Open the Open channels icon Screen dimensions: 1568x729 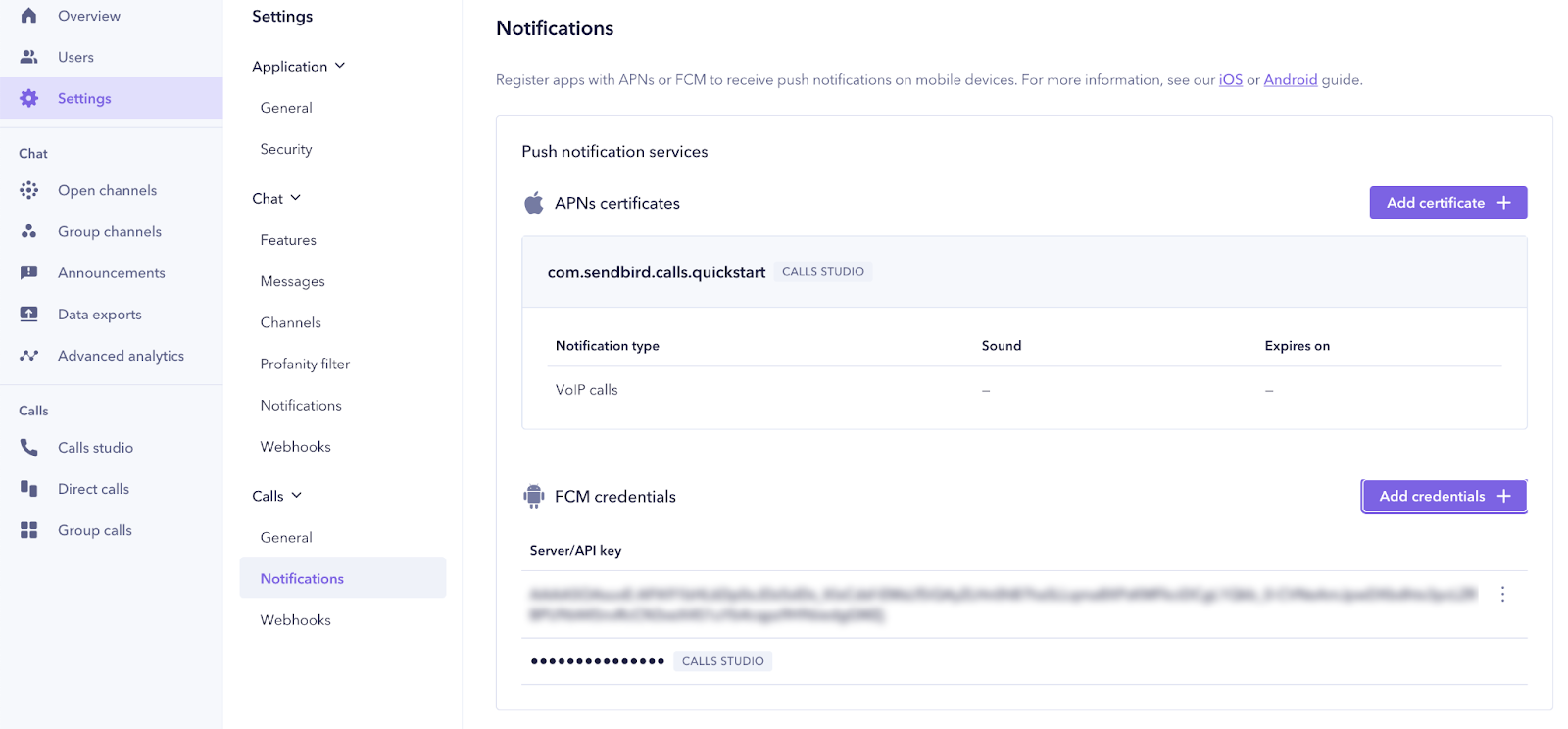(x=29, y=190)
